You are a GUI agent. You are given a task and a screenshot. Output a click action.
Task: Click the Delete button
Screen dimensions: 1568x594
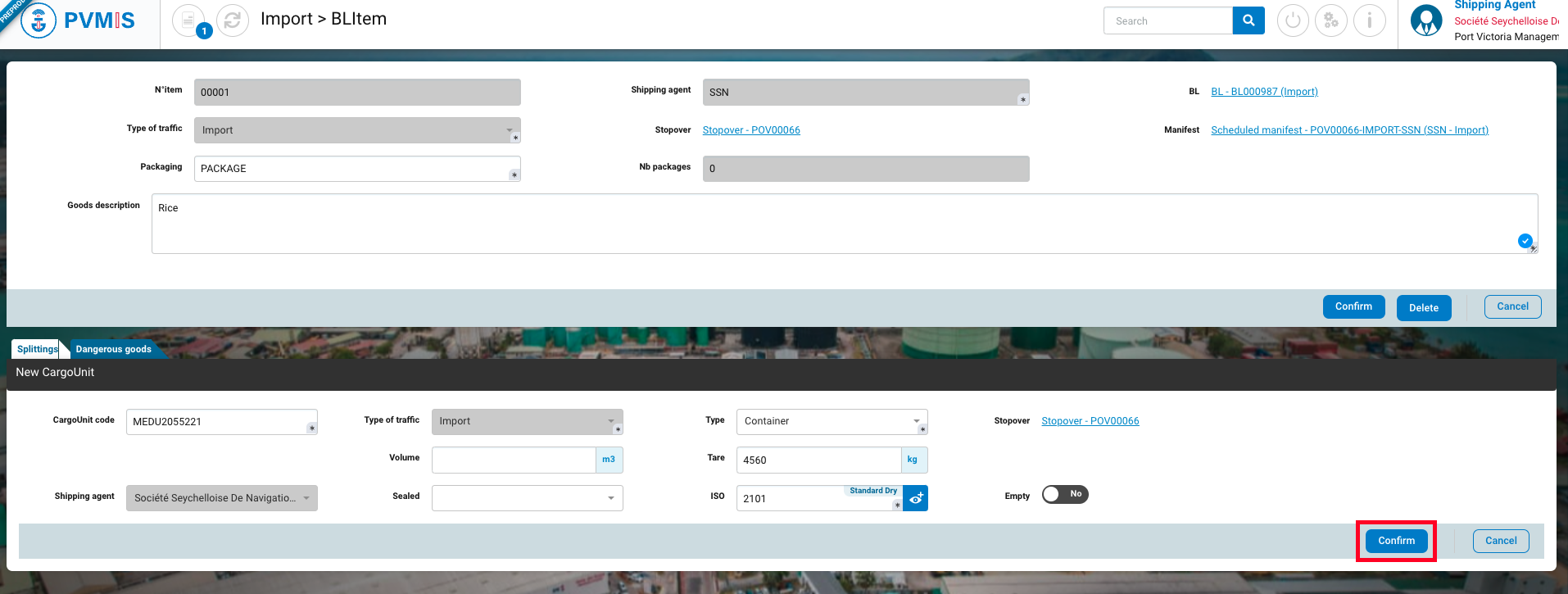pyautogui.click(x=1423, y=308)
